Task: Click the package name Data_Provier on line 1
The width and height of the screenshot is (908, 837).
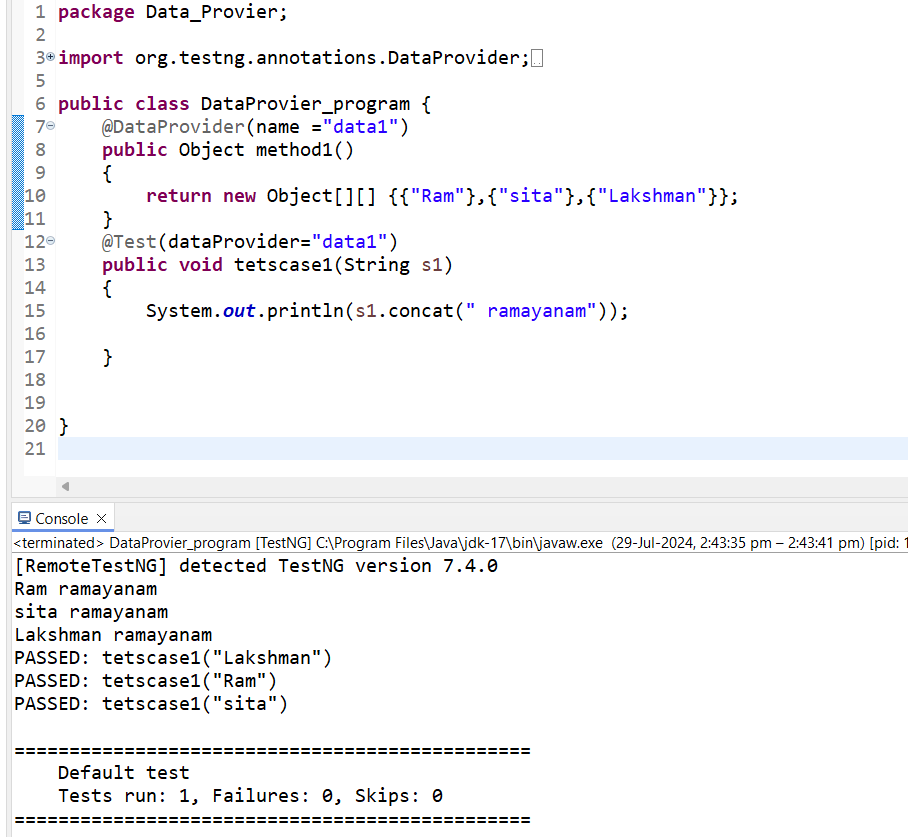Action: [x=211, y=12]
